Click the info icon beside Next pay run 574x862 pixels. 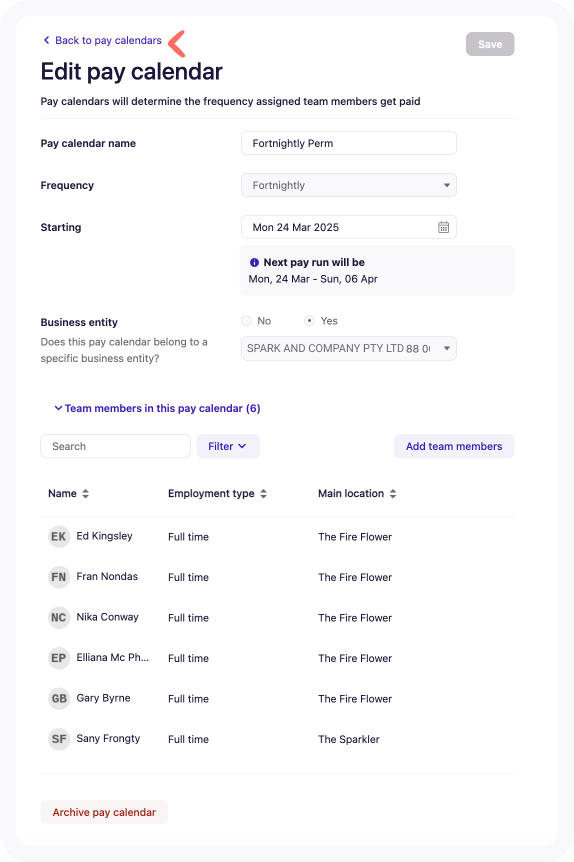click(x=254, y=262)
